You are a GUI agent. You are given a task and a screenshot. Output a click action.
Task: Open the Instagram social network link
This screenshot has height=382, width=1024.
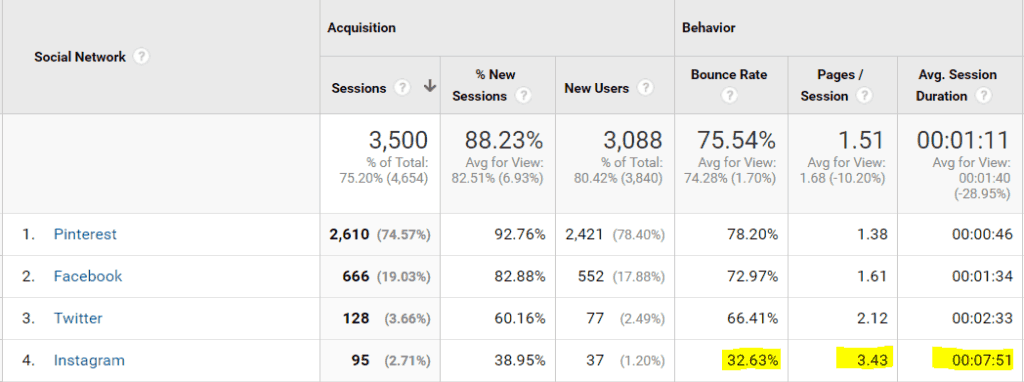pos(89,360)
